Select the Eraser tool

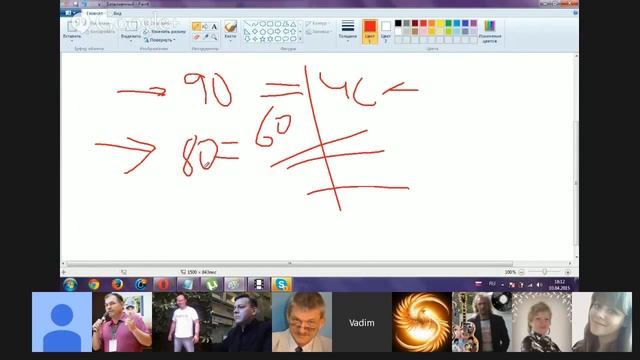[196, 37]
